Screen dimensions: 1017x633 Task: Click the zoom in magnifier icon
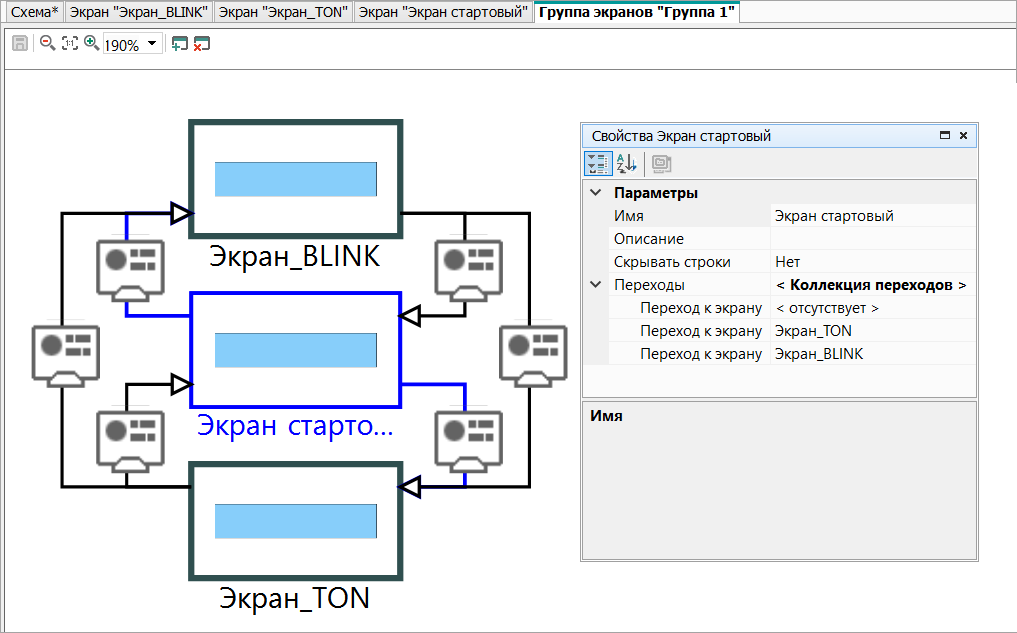coord(91,44)
